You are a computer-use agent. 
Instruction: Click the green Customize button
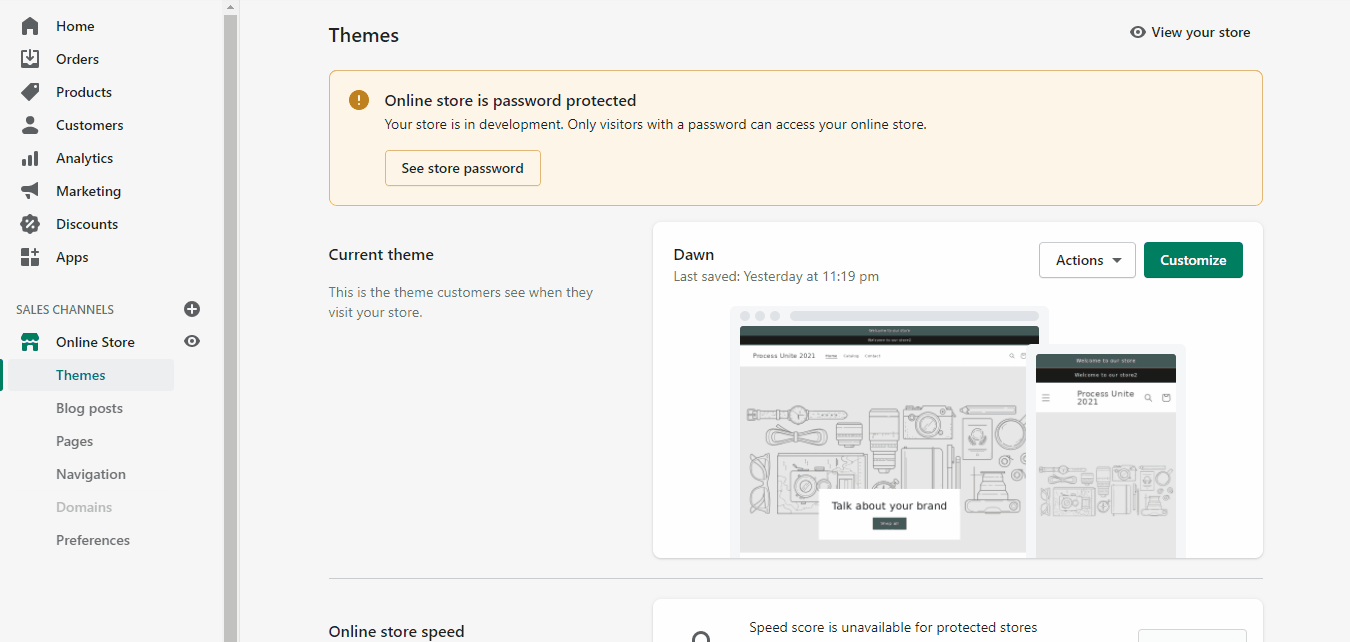pos(1193,260)
